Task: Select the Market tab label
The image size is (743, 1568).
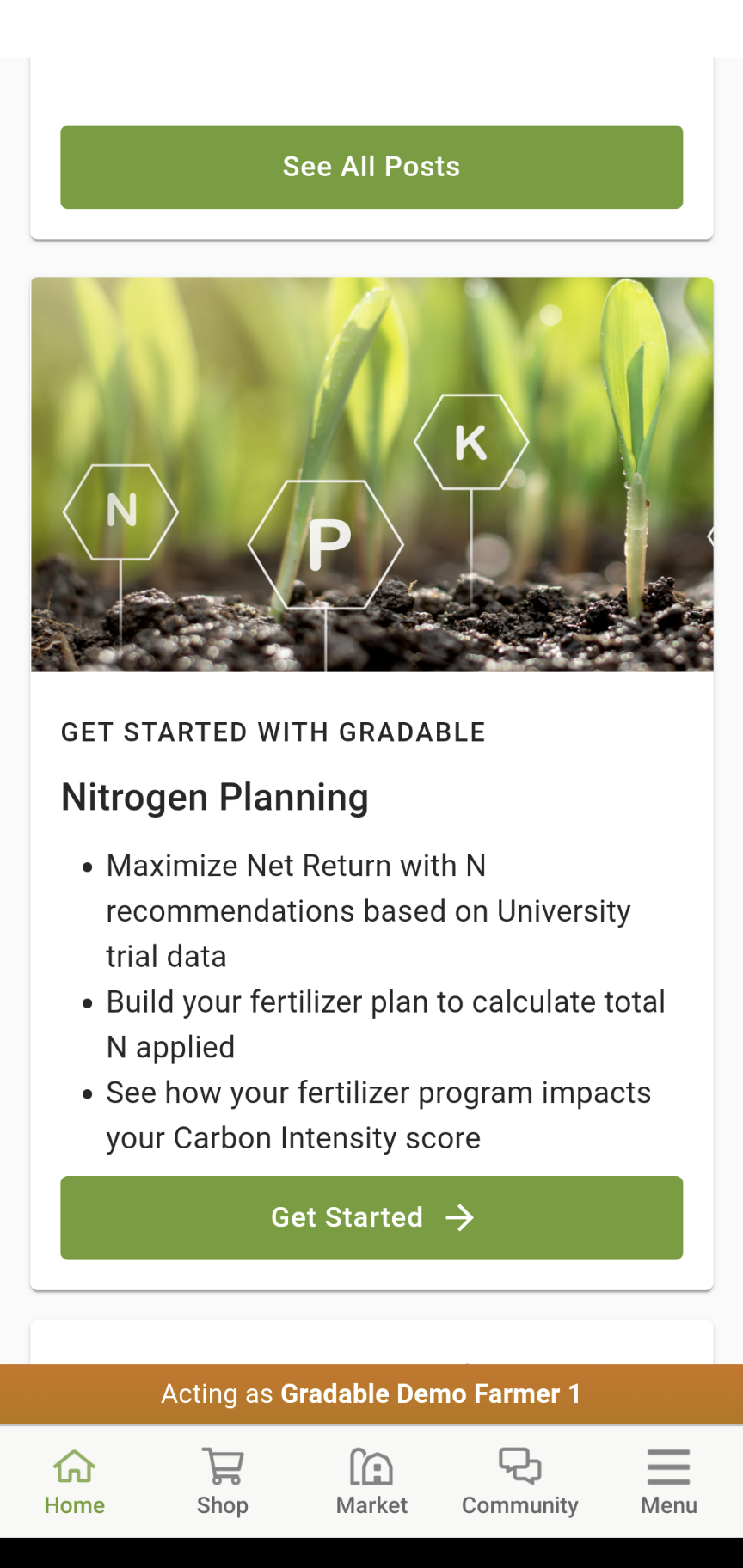Action: (371, 1505)
